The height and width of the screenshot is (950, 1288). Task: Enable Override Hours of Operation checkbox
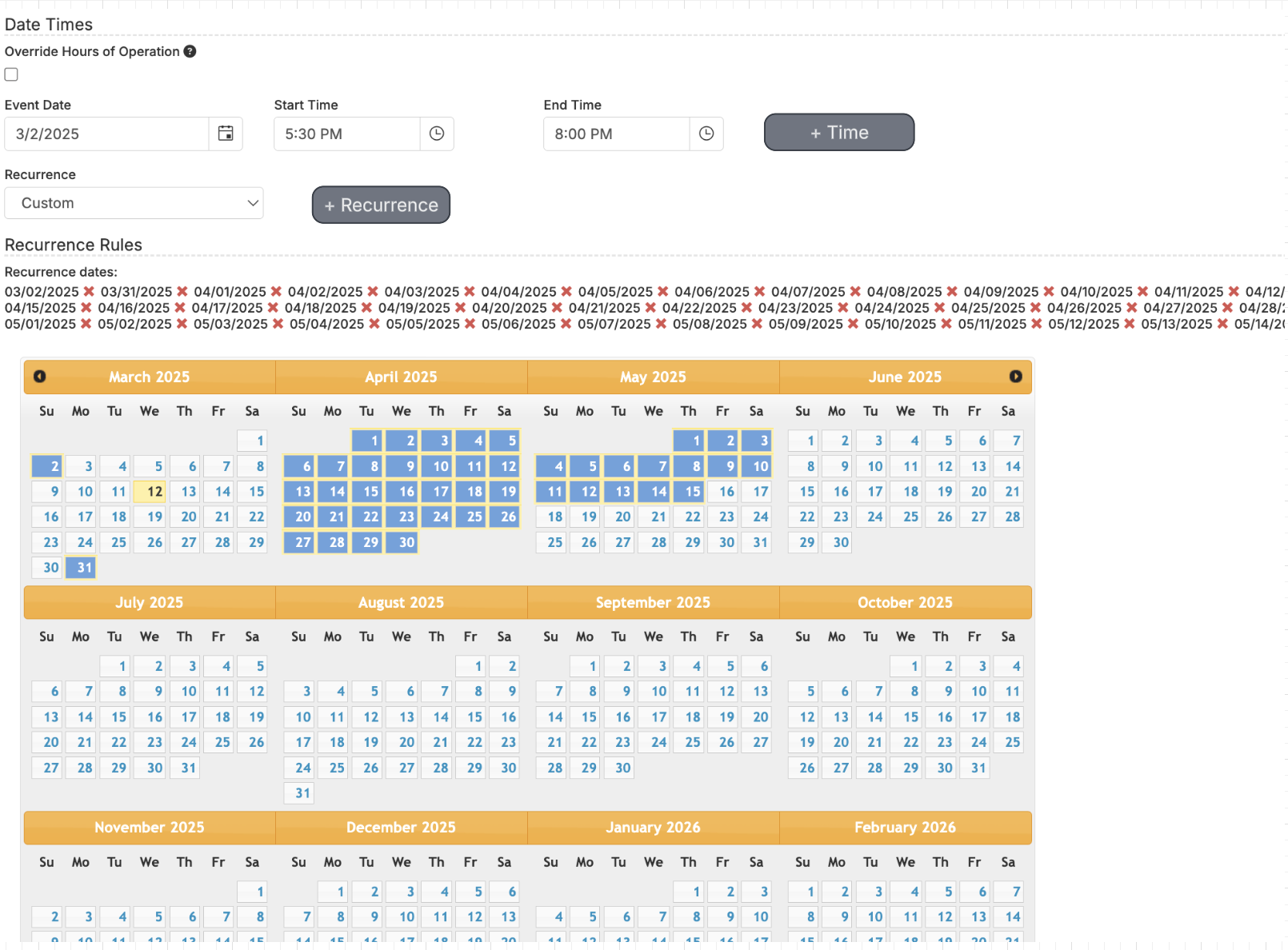tap(11, 74)
